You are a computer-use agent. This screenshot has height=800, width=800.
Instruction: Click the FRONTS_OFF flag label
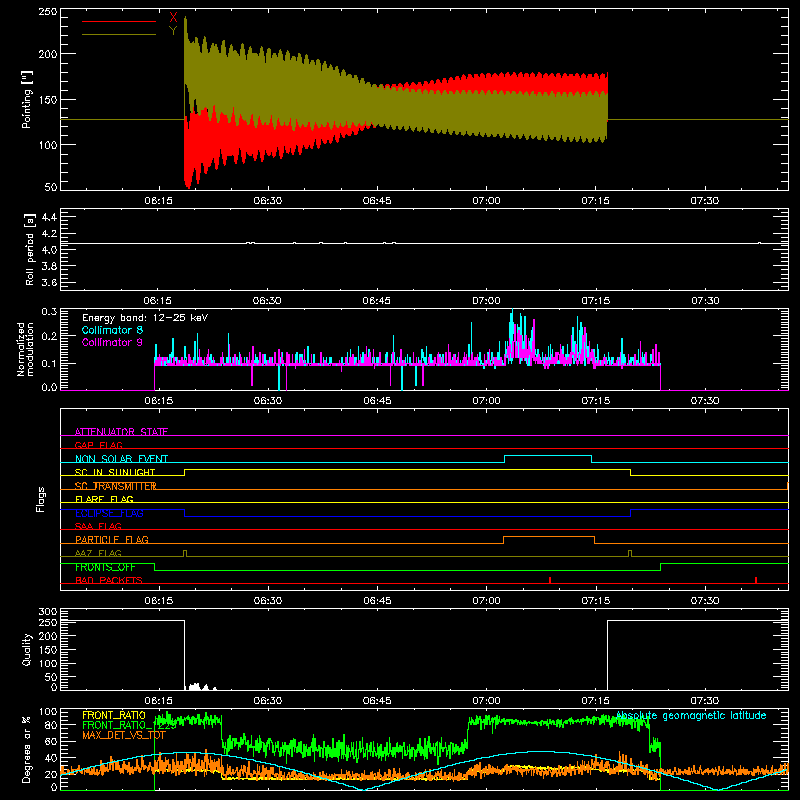[105, 567]
